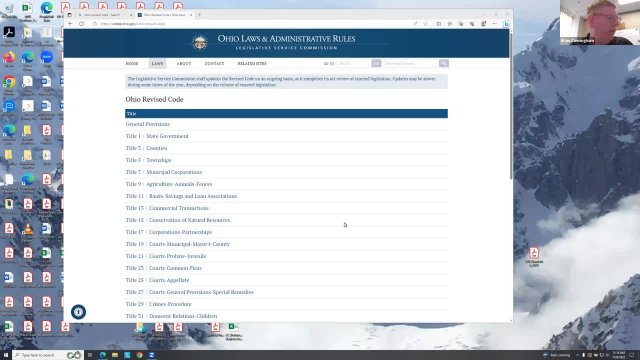The image size is (640, 360).
Task: Open Title 11 Banks-Savings and Loan Associations
Action: click(181, 196)
